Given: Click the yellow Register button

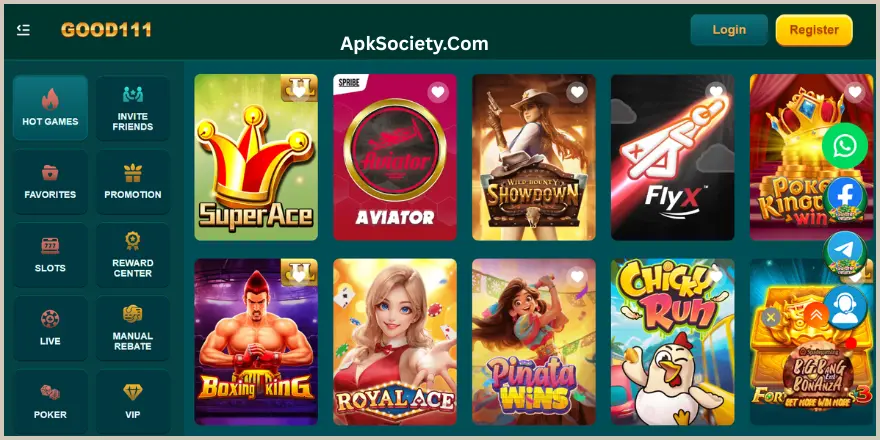Looking at the screenshot, I should coord(814,30).
